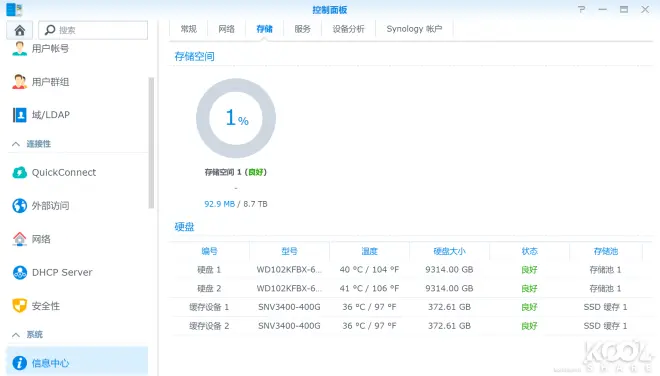The height and width of the screenshot is (376, 660).
Task: Sort by 存储池 column header
Action: pyautogui.click(x=606, y=251)
